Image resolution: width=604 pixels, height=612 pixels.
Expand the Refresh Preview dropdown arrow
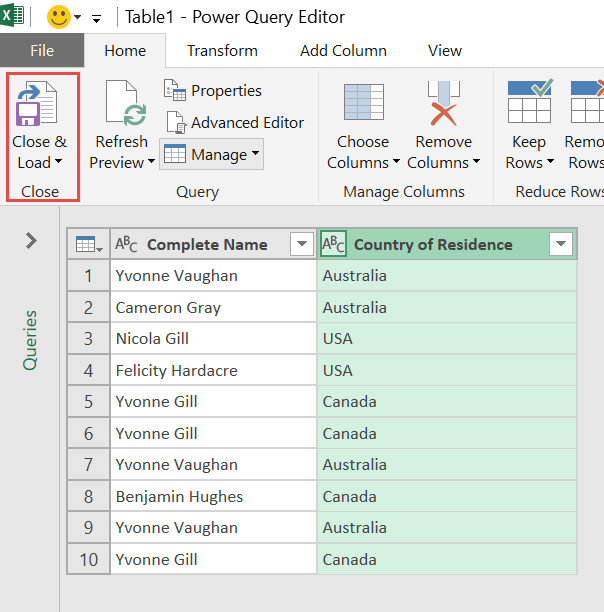tap(151, 161)
